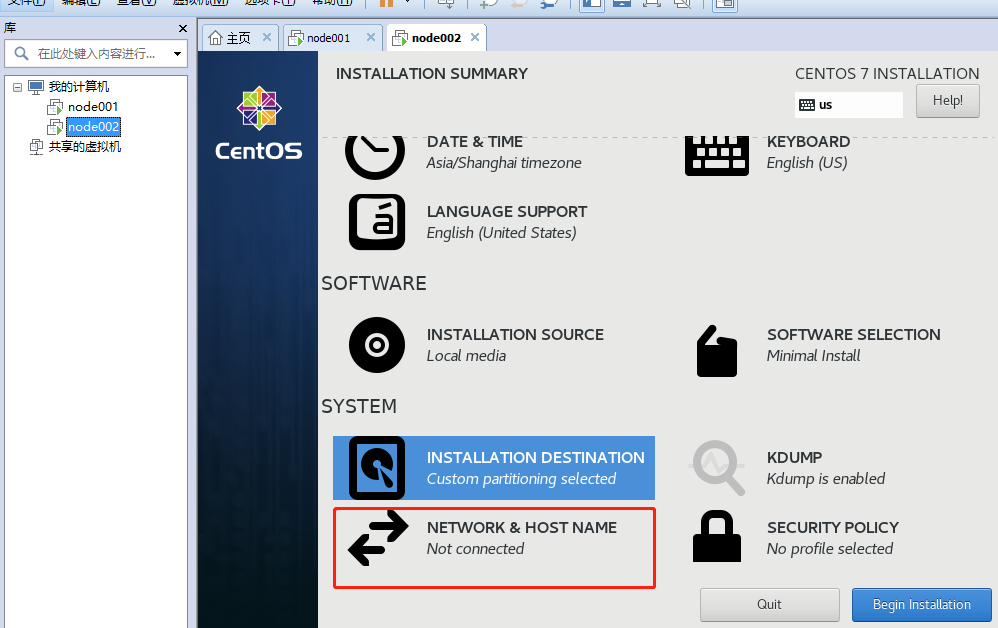The width and height of the screenshot is (998, 628).
Task: Click the Keyboard layout icon
Action: pos(716,154)
